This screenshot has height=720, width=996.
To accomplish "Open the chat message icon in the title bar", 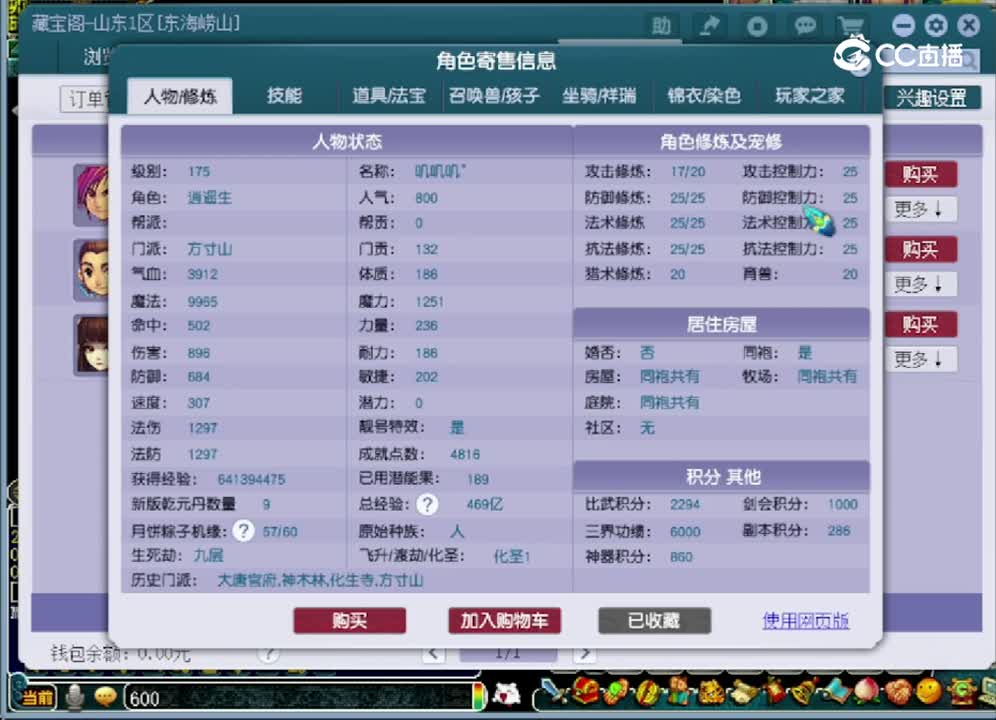I will tap(804, 27).
